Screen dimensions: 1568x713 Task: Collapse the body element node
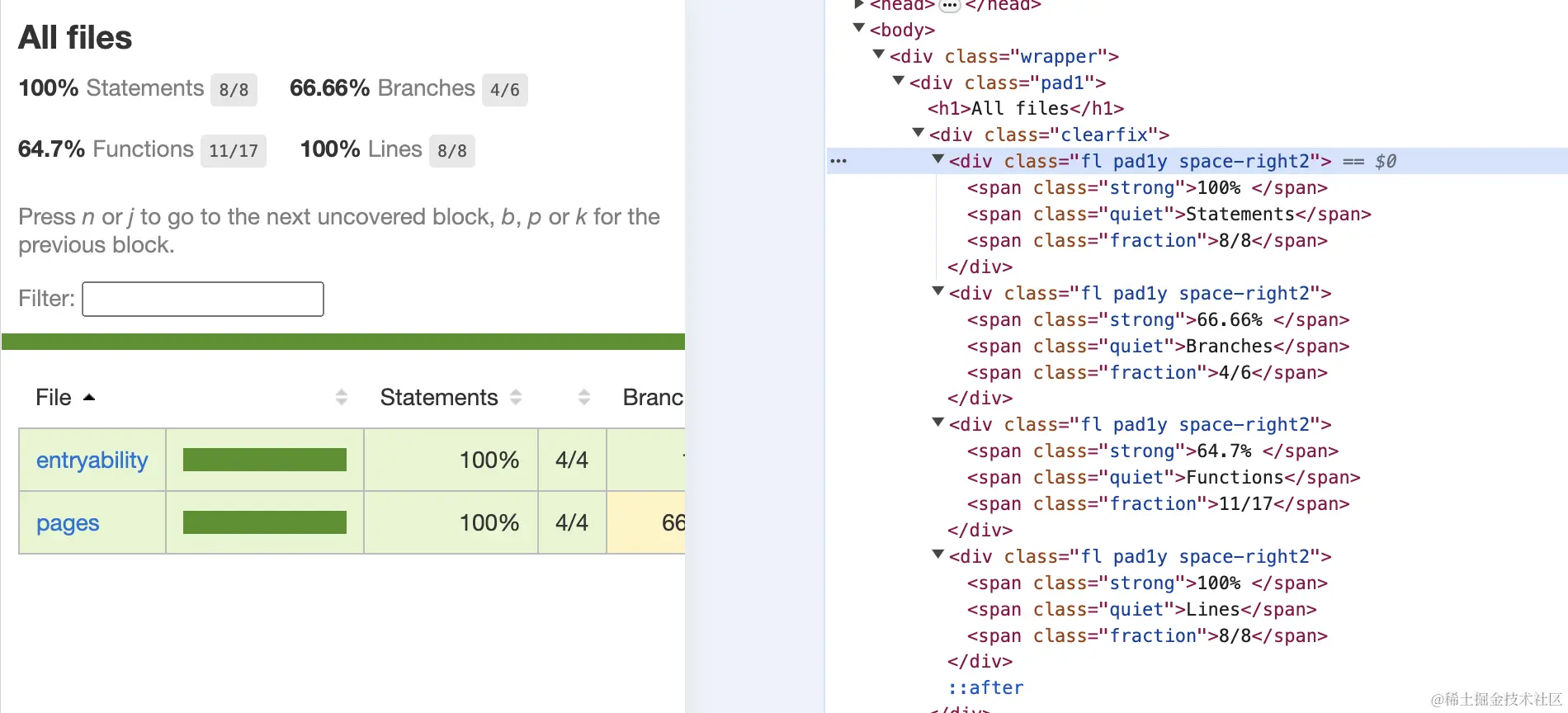(x=859, y=29)
